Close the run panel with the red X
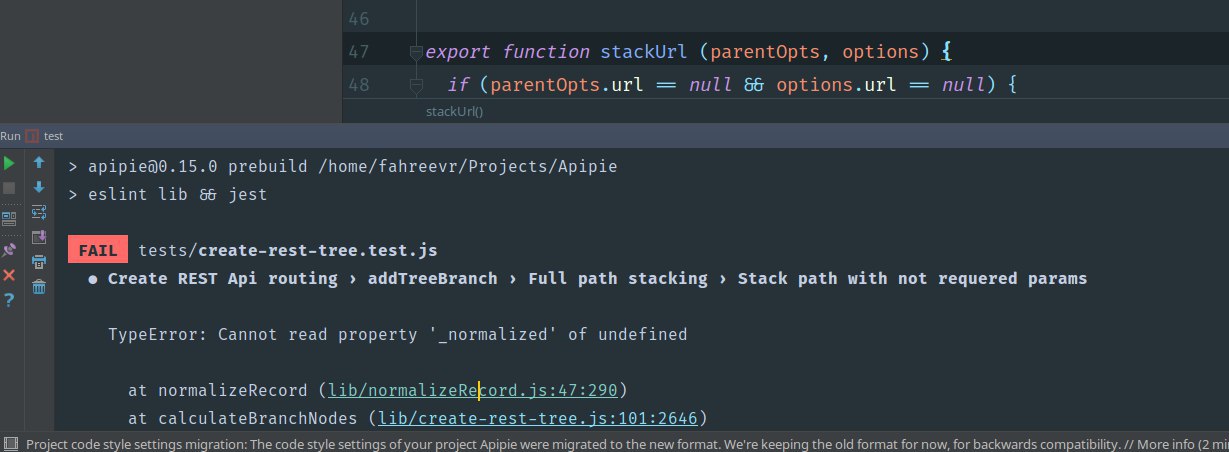1229x452 pixels. tap(9, 274)
